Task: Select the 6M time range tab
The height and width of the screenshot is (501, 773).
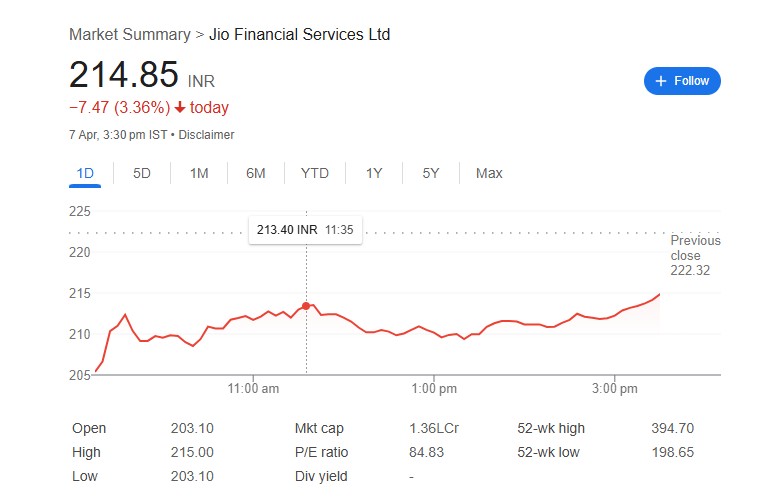Action: click(x=256, y=173)
